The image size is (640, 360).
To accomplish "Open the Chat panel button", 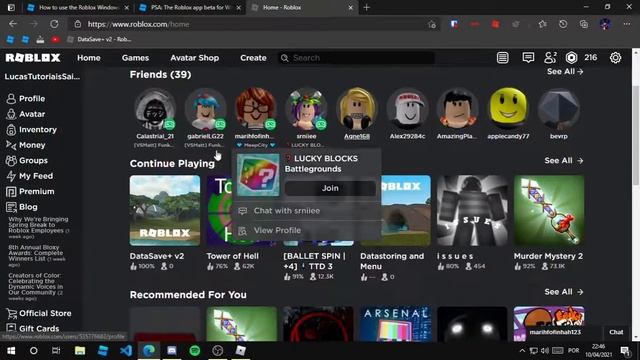I will click(616, 332).
